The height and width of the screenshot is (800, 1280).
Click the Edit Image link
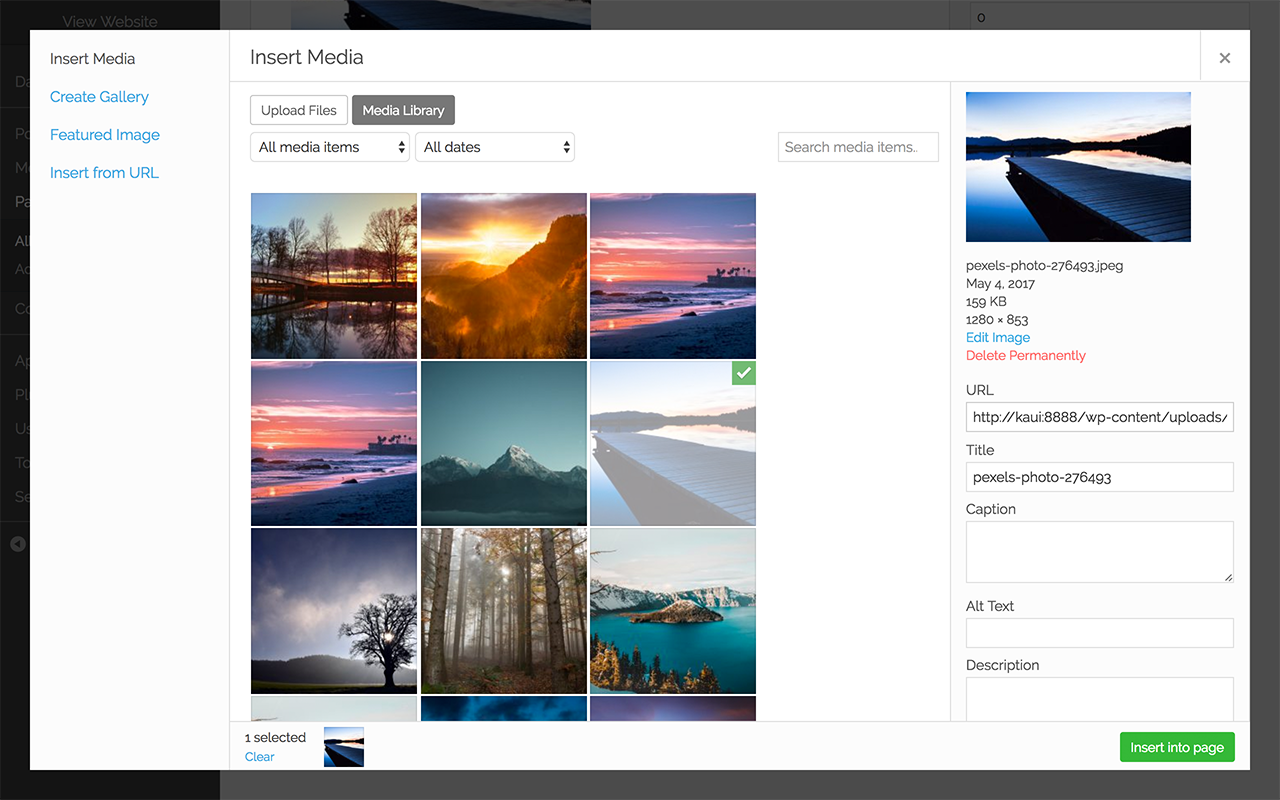997,338
